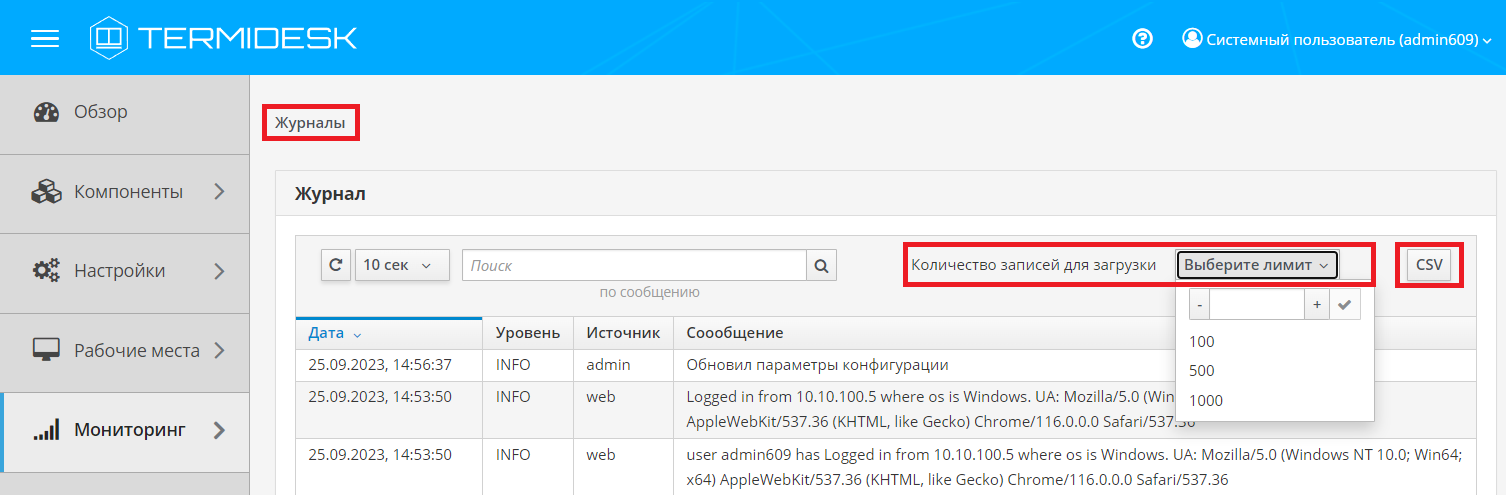
Task: Open the hamburger navigation menu
Action: 45,38
